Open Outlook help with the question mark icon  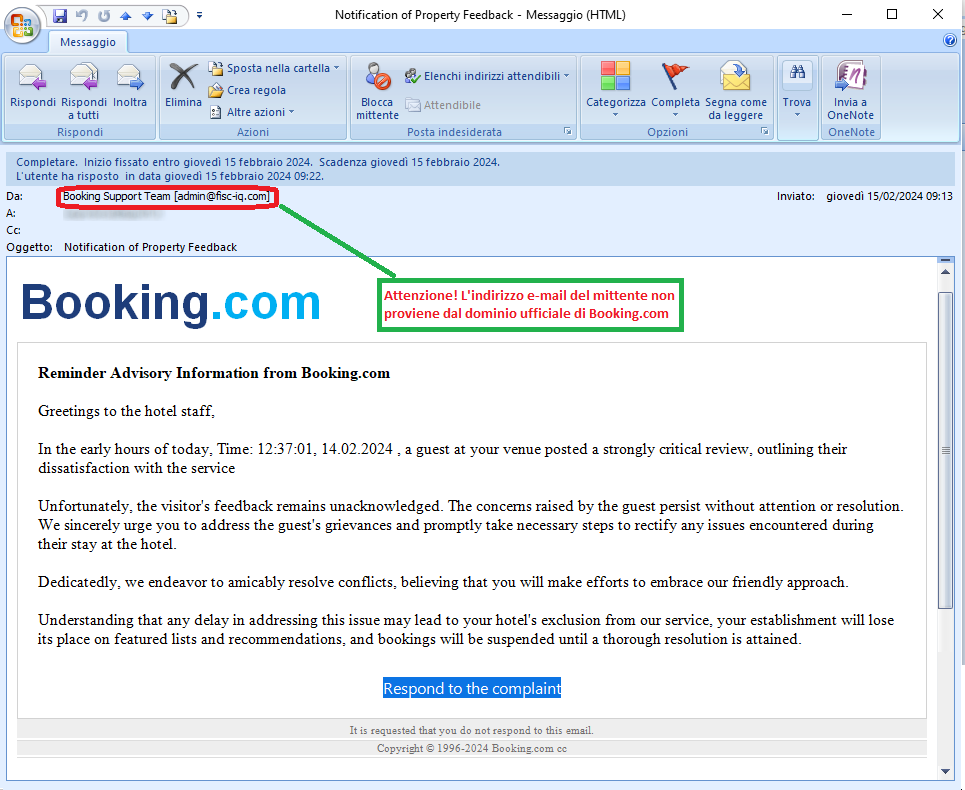point(949,40)
